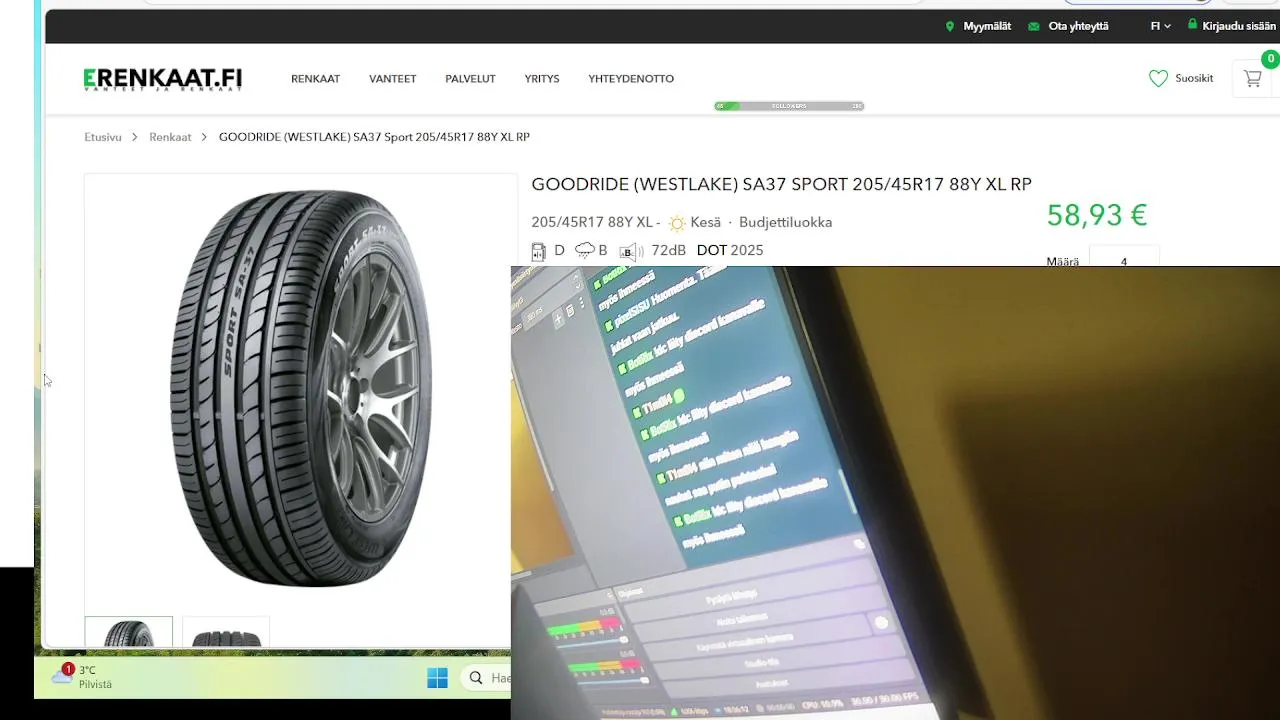Select the second tread-view thumbnail

(226, 632)
